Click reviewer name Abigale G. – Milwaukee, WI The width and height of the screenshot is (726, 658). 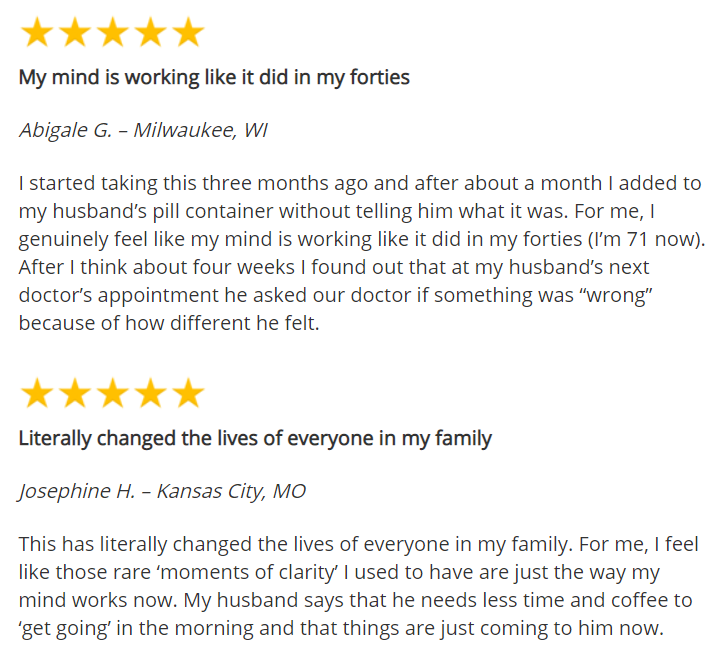[x=143, y=131]
